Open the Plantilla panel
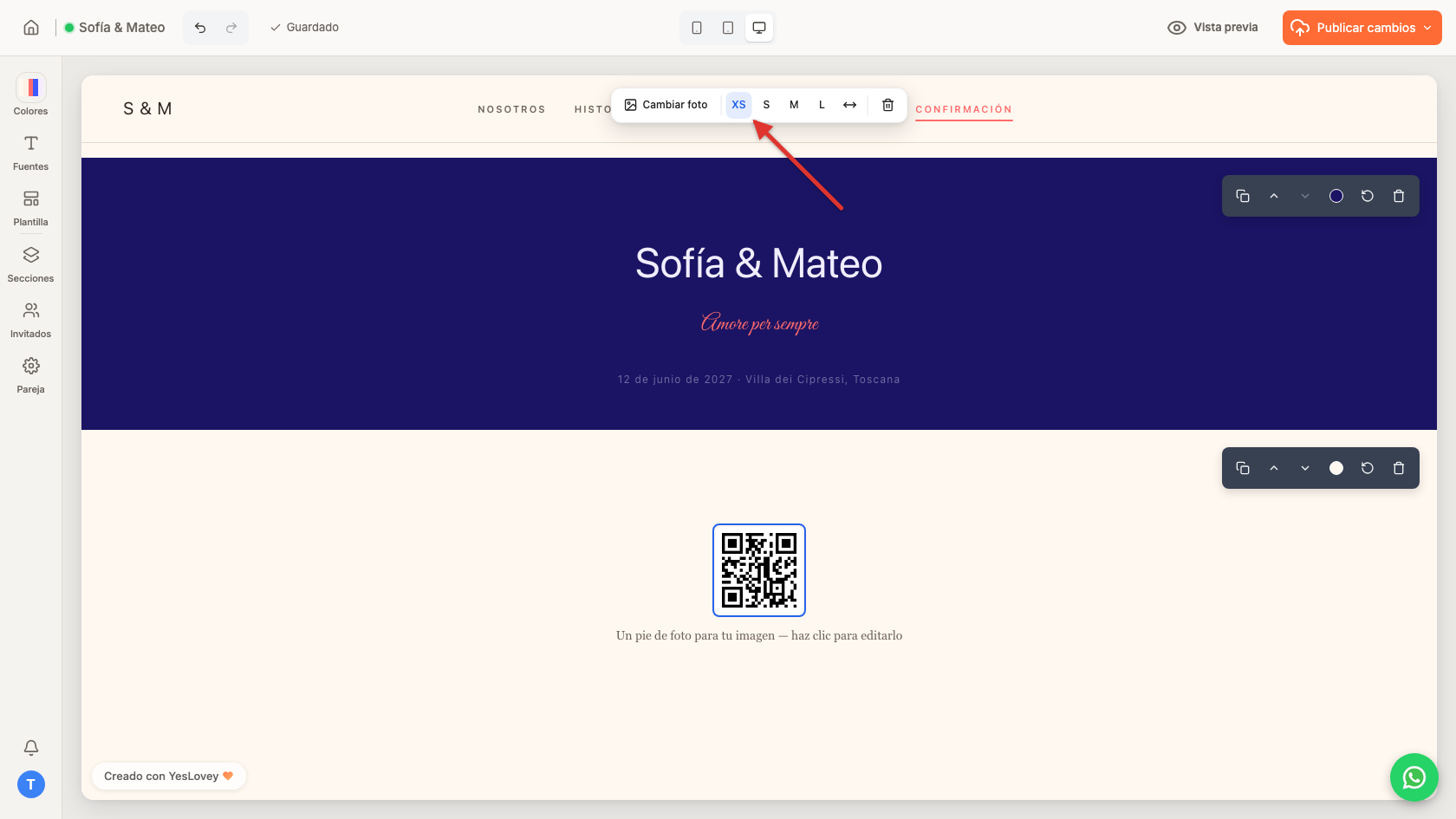The width and height of the screenshot is (1456, 819). coord(31,208)
